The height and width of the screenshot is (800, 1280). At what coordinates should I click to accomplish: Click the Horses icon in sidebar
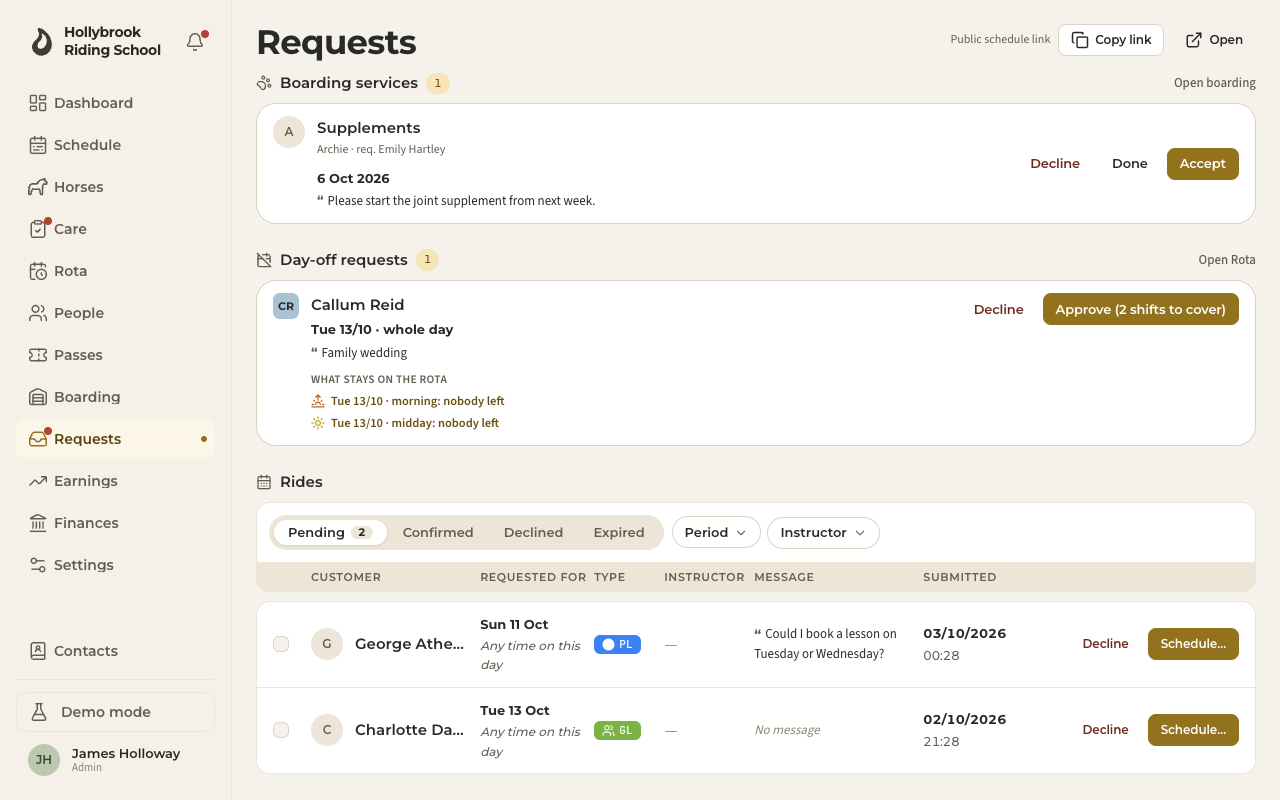(x=38, y=187)
